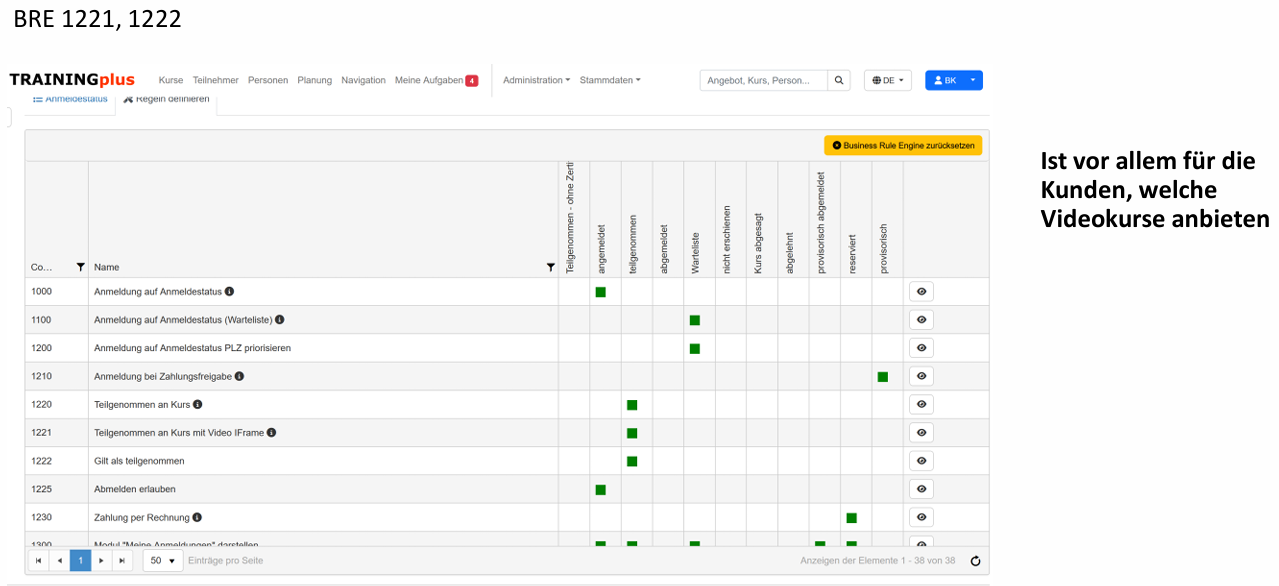Click the refresh icon below the table
The image size is (1279, 586).
click(x=975, y=561)
